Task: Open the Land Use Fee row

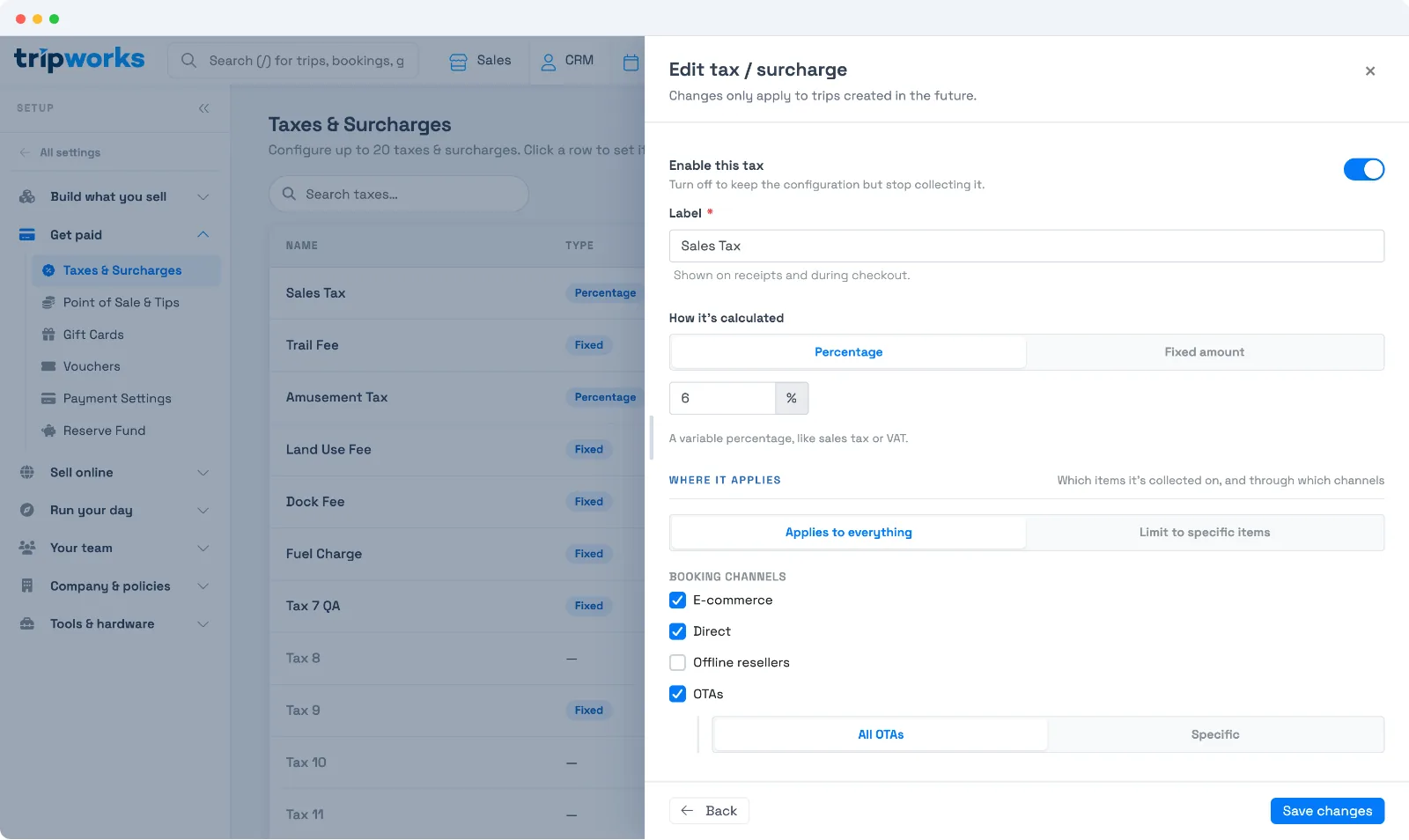Action: click(456, 450)
